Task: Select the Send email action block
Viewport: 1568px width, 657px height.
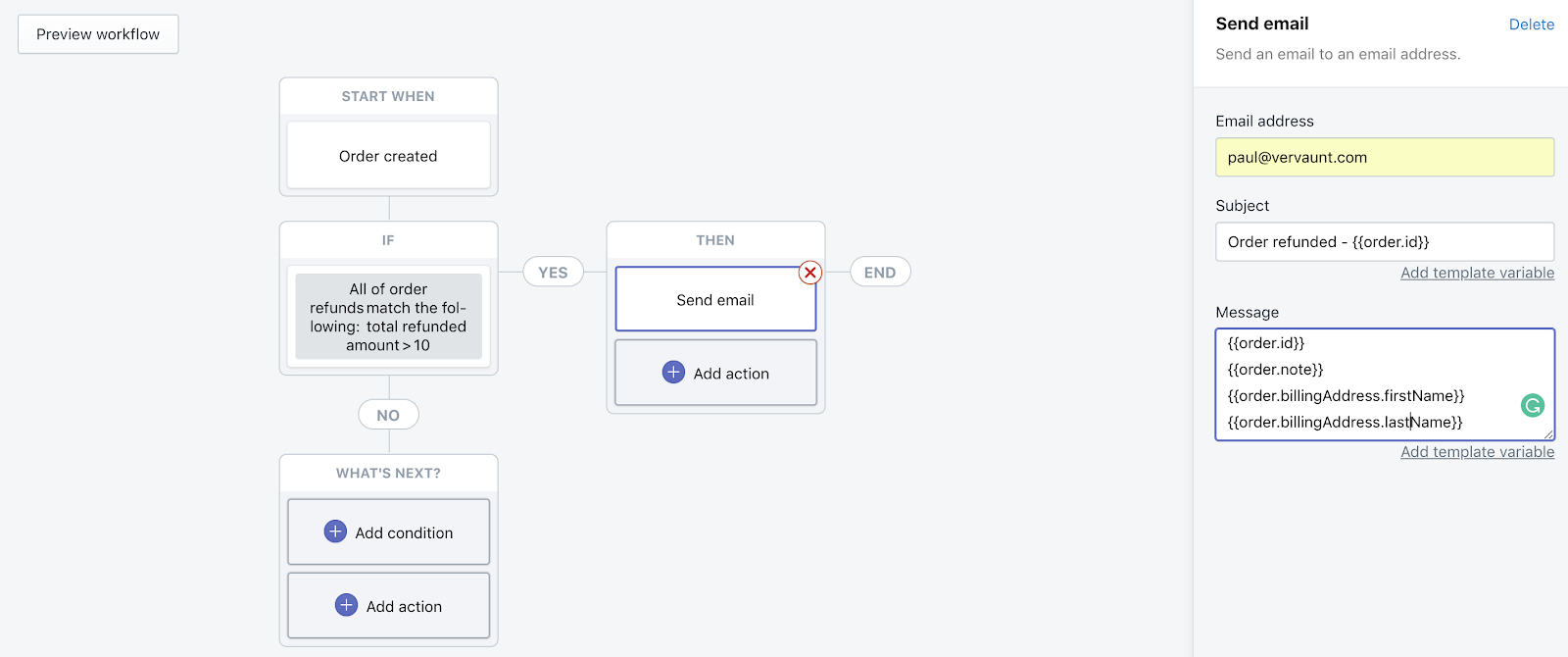Action: click(714, 300)
